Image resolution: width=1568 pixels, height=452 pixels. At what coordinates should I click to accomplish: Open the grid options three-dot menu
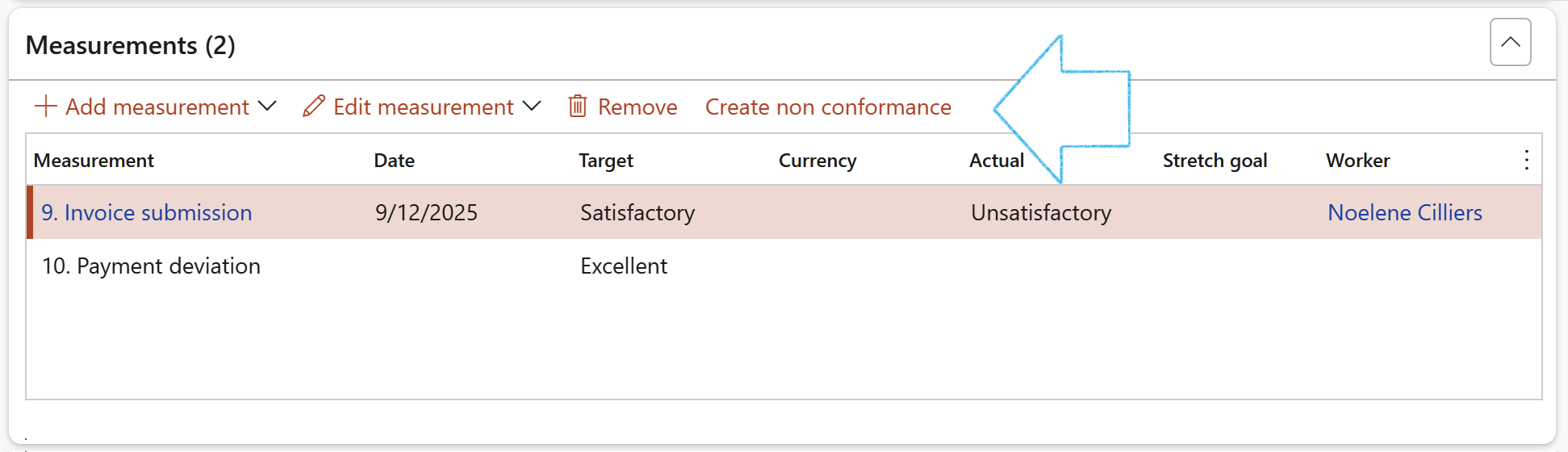point(1526,160)
